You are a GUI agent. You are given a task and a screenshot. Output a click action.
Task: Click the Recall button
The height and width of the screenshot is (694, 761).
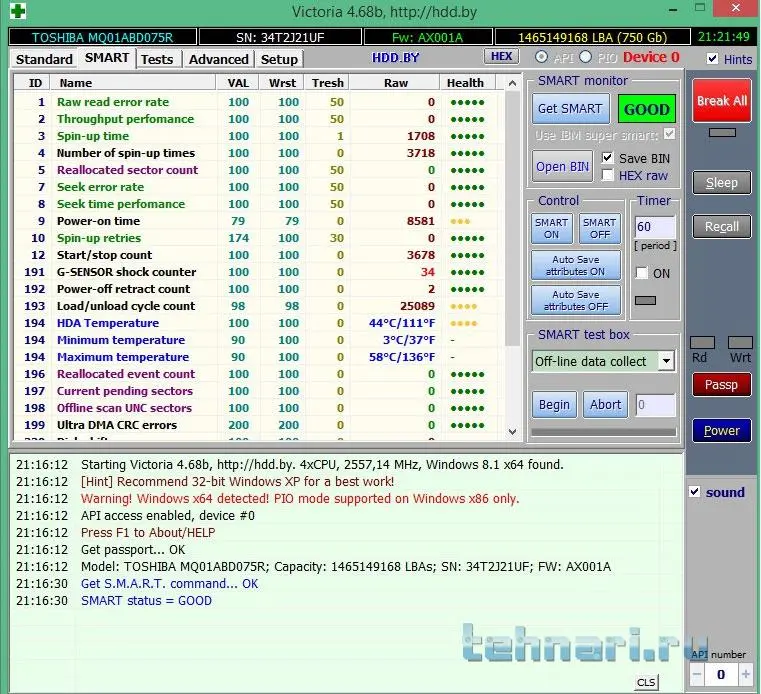[722, 227]
